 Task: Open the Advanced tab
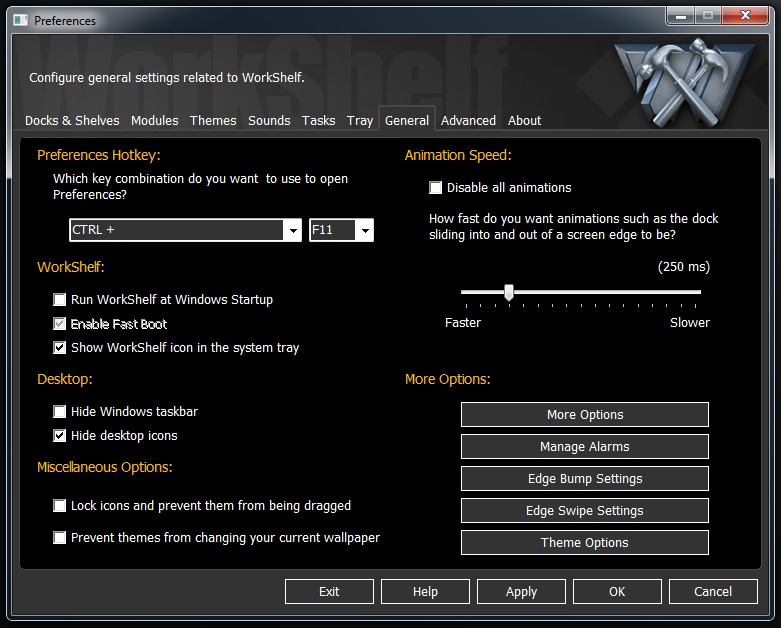click(x=468, y=121)
